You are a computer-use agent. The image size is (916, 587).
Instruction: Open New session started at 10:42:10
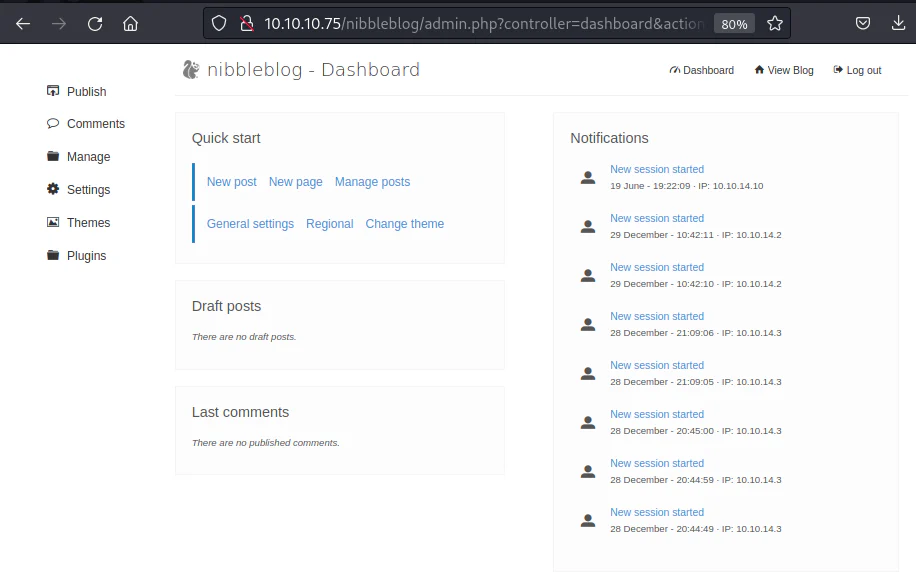pos(657,267)
